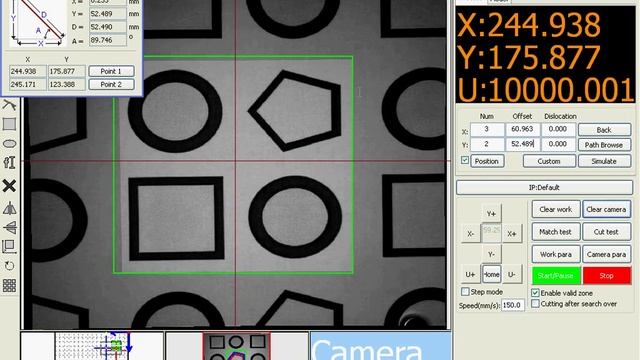The height and width of the screenshot is (360, 640).
Task: Select the text tool
Action: tap(9, 163)
